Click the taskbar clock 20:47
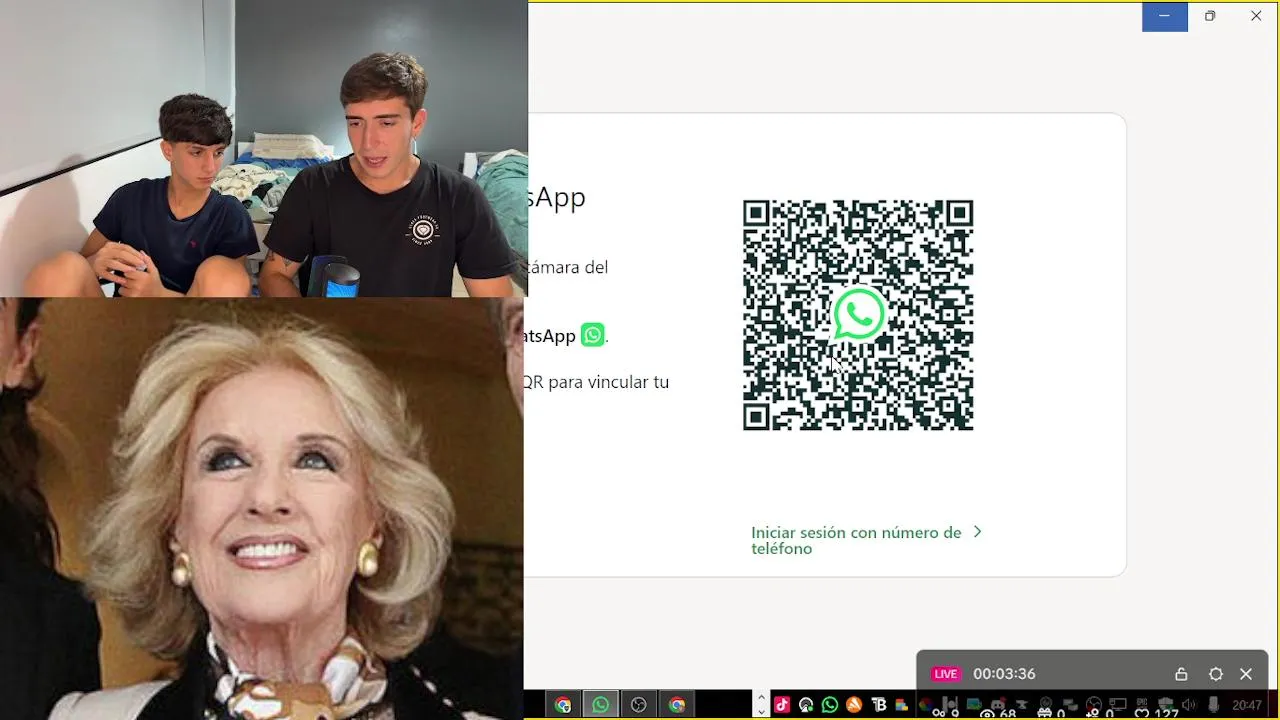Image resolution: width=1280 pixels, height=720 pixels. tap(1247, 706)
